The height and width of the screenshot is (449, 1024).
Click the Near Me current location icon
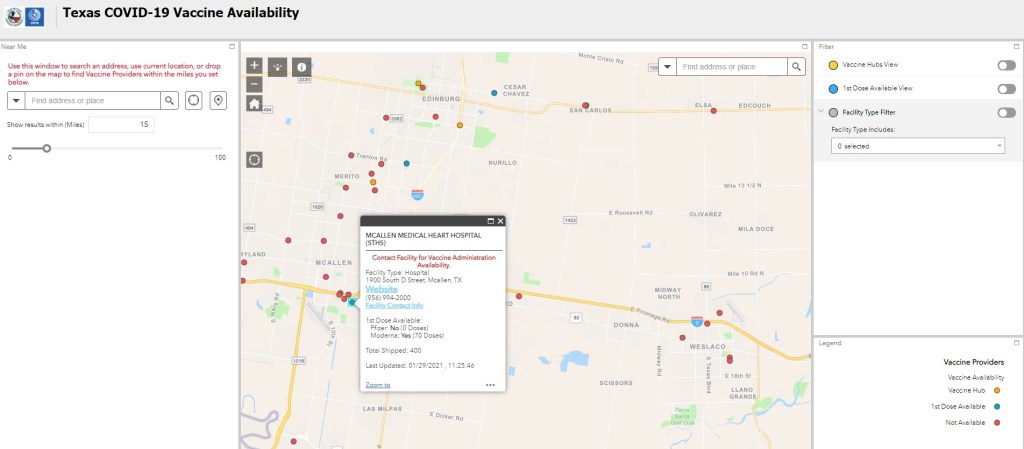[x=194, y=100]
